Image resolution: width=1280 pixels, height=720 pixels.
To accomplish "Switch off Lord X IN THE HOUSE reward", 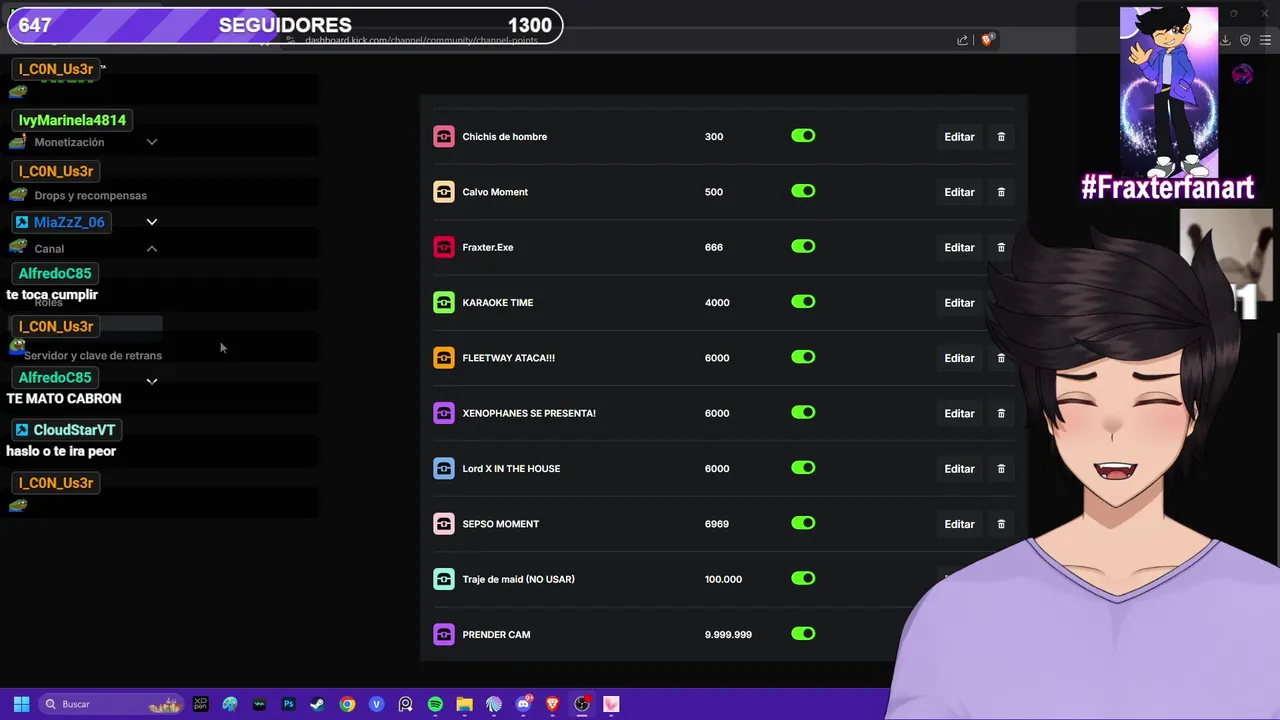I will (803, 468).
